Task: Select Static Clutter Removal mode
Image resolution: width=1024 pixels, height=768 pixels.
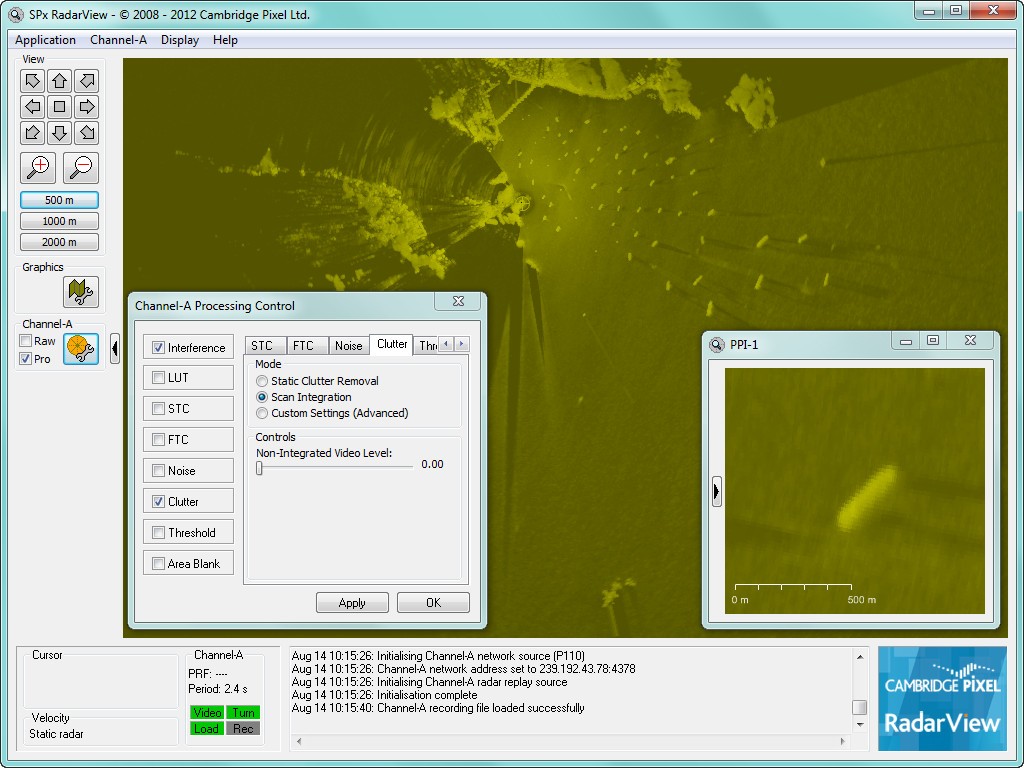Action: click(263, 381)
